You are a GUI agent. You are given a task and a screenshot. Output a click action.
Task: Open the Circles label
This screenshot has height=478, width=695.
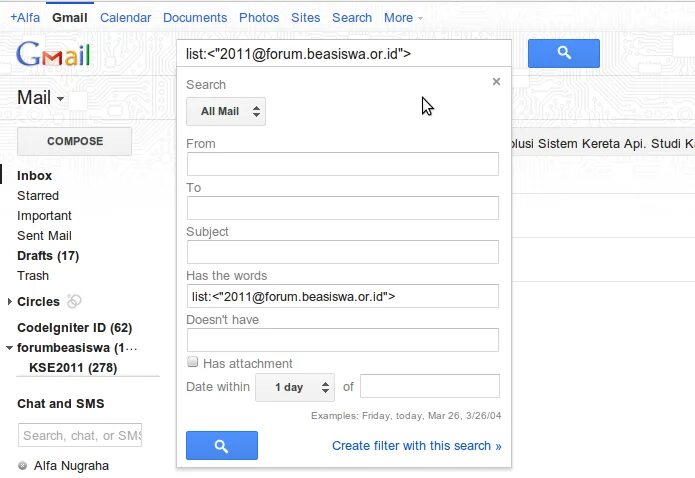38,302
